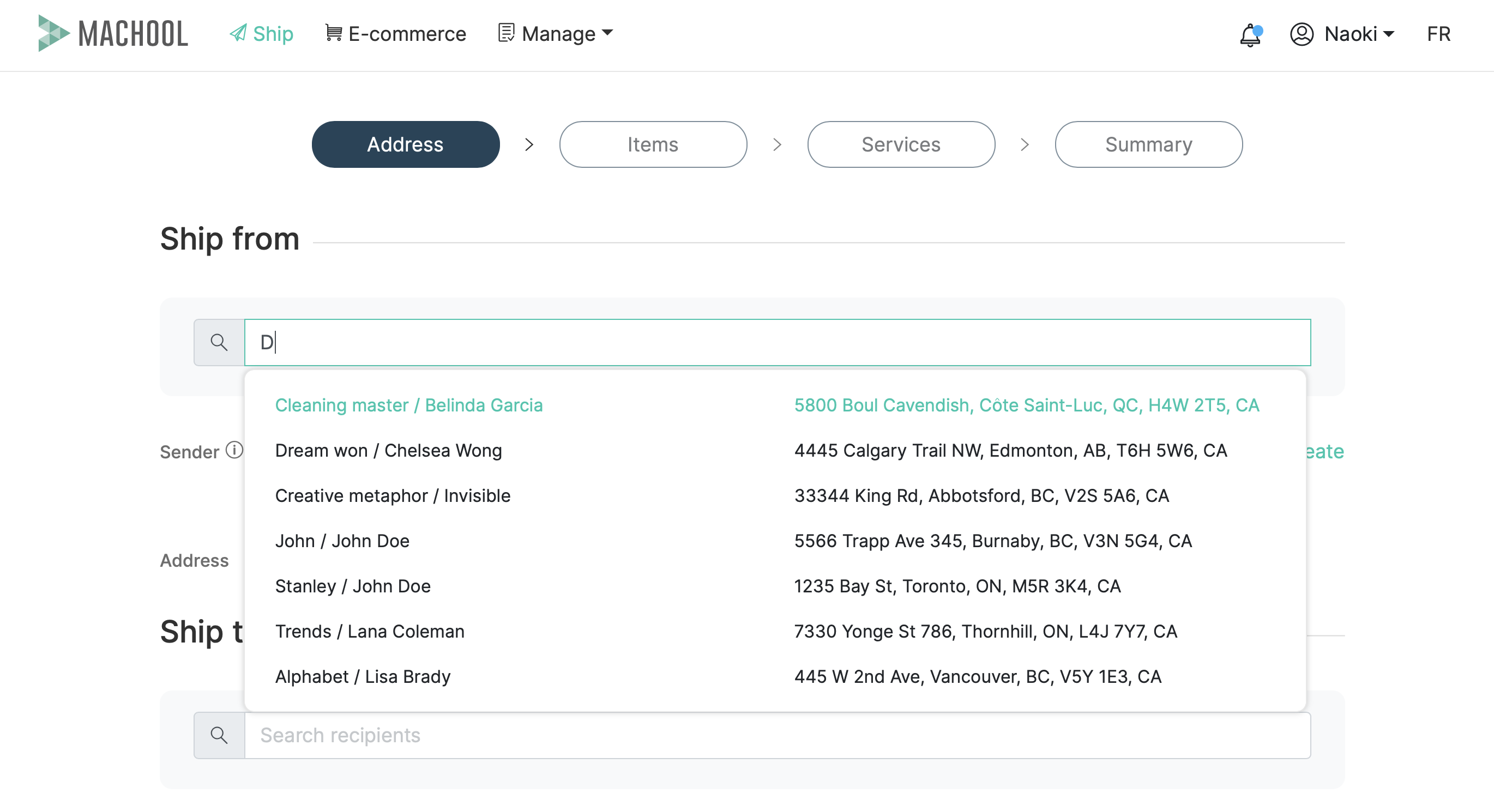
Task: Open the E-commerce section
Action: point(395,34)
